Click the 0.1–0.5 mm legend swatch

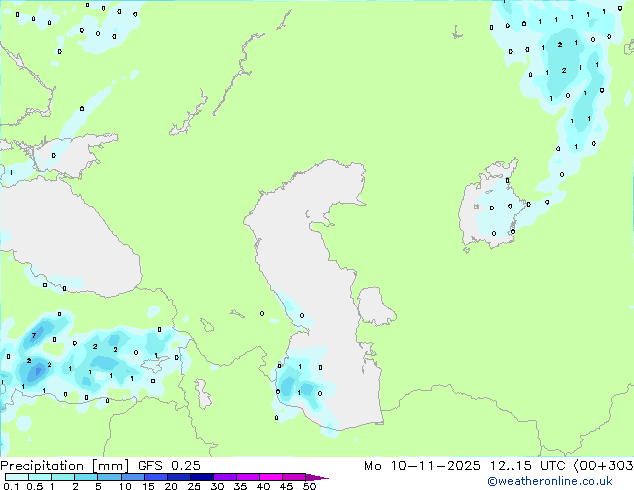(x=17, y=477)
